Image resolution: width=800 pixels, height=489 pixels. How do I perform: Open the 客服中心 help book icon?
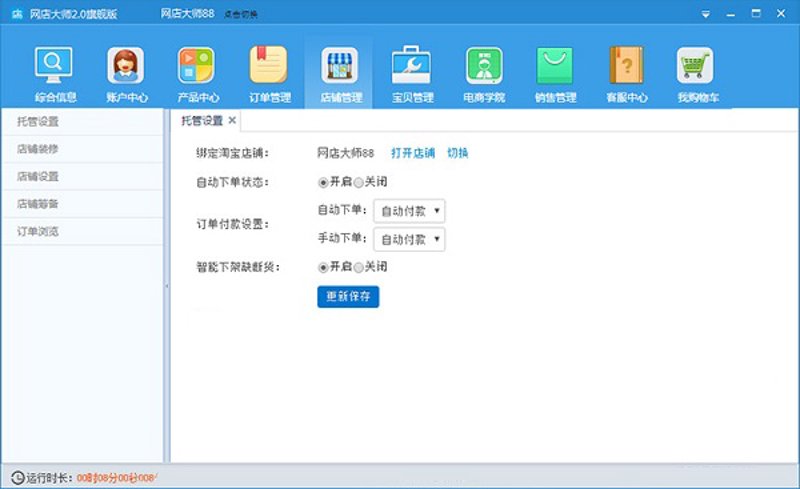coord(627,65)
